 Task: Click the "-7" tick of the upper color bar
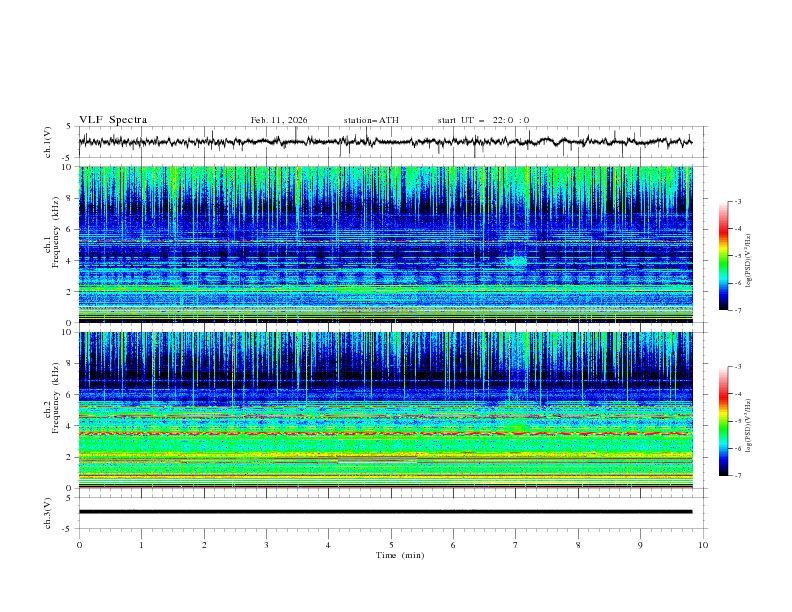[737, 310]
